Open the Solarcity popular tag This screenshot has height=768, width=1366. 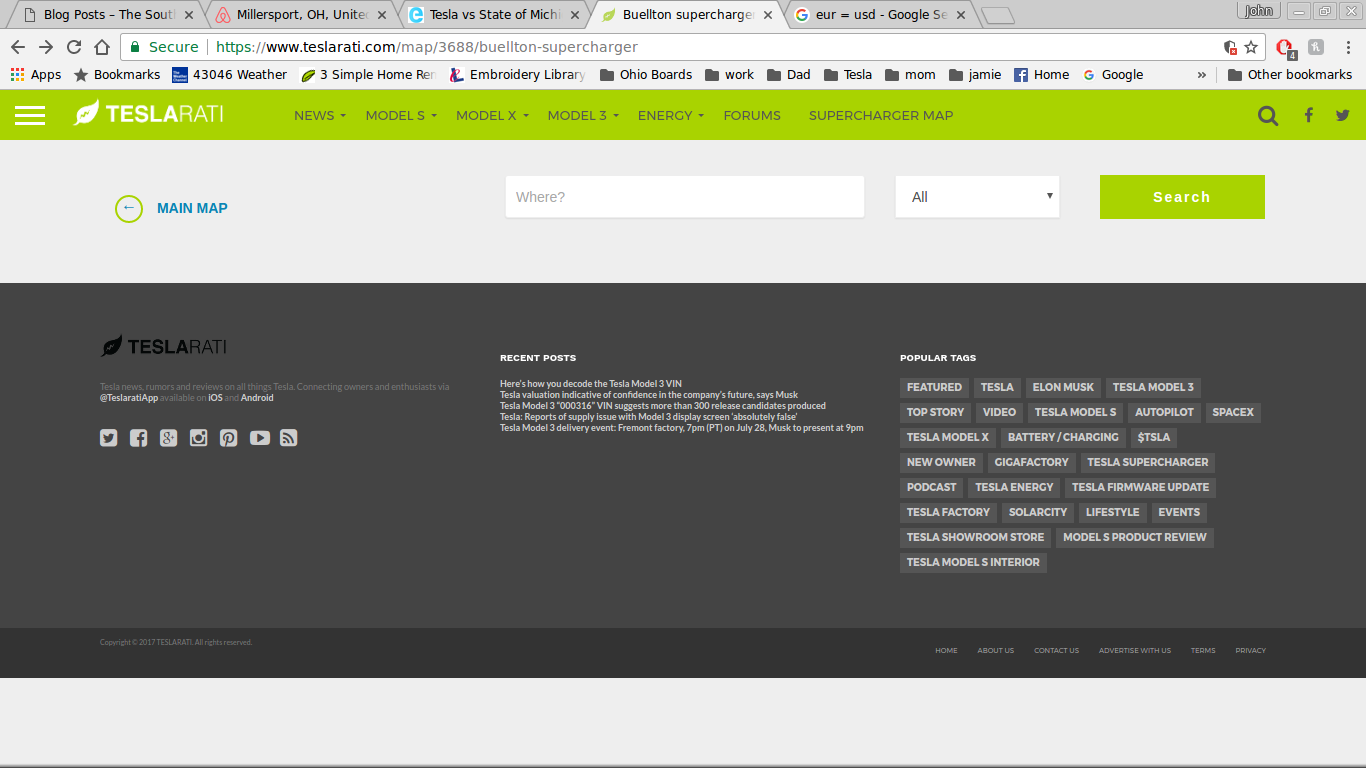[1038, 512]
